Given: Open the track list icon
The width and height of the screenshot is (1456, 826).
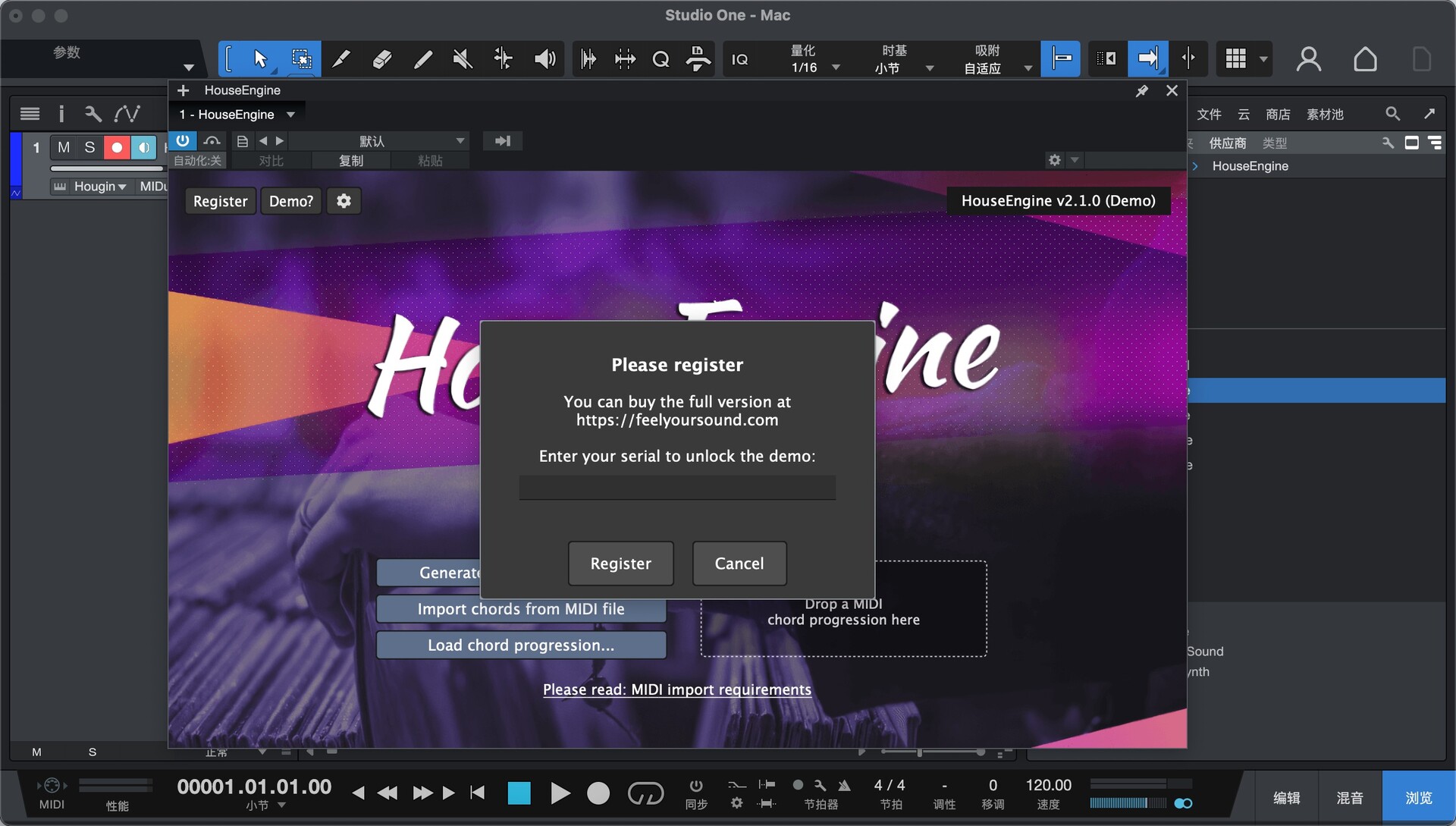Looking at the screenshot, I should (x=30, y=114).
